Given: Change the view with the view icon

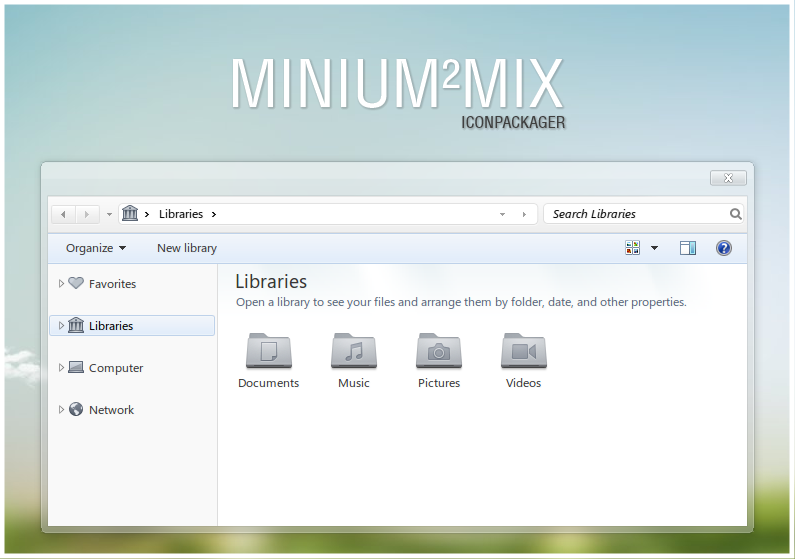Looking at the screenshot, I should [633, 248].
